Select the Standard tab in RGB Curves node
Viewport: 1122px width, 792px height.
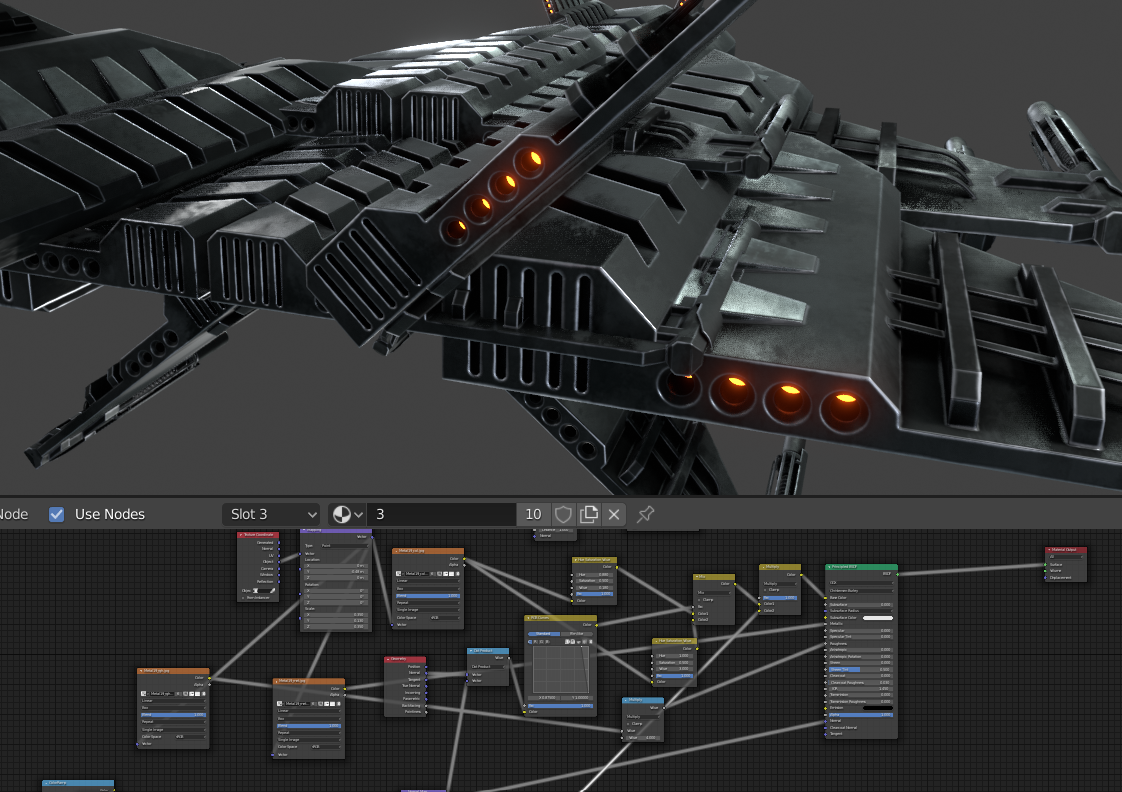click(544, 634)
